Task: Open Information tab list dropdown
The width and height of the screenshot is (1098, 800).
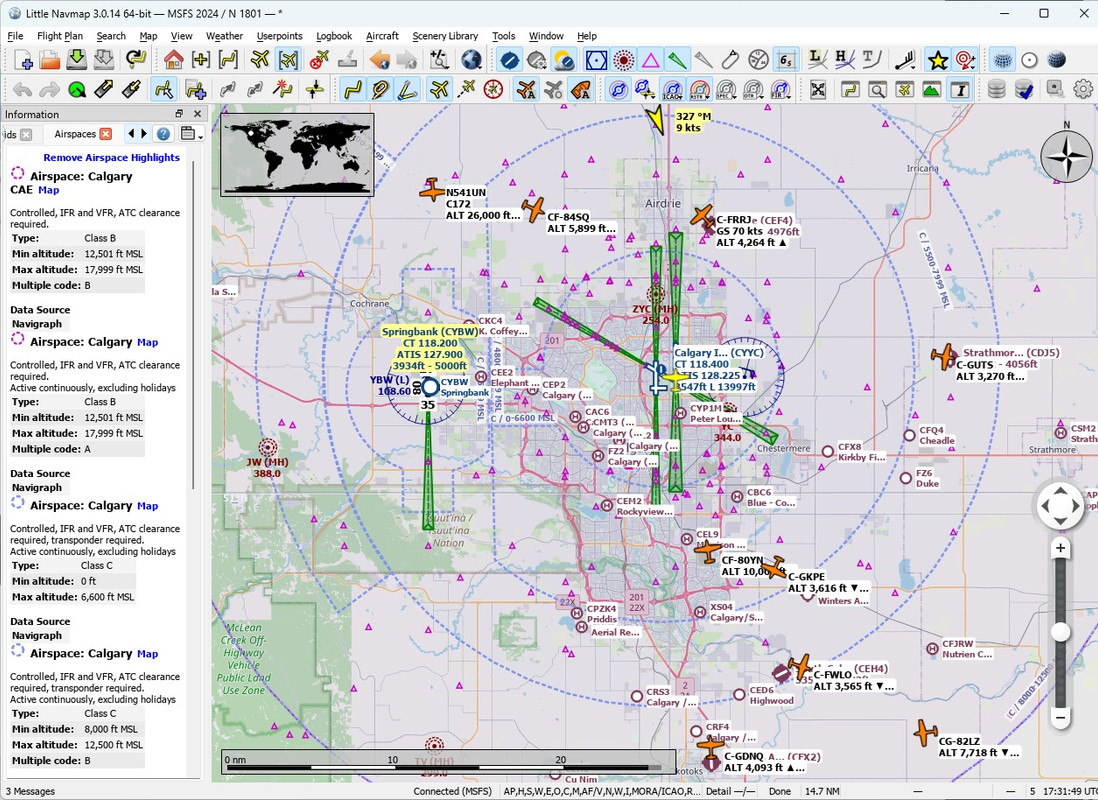Action: tap(192, 134)
